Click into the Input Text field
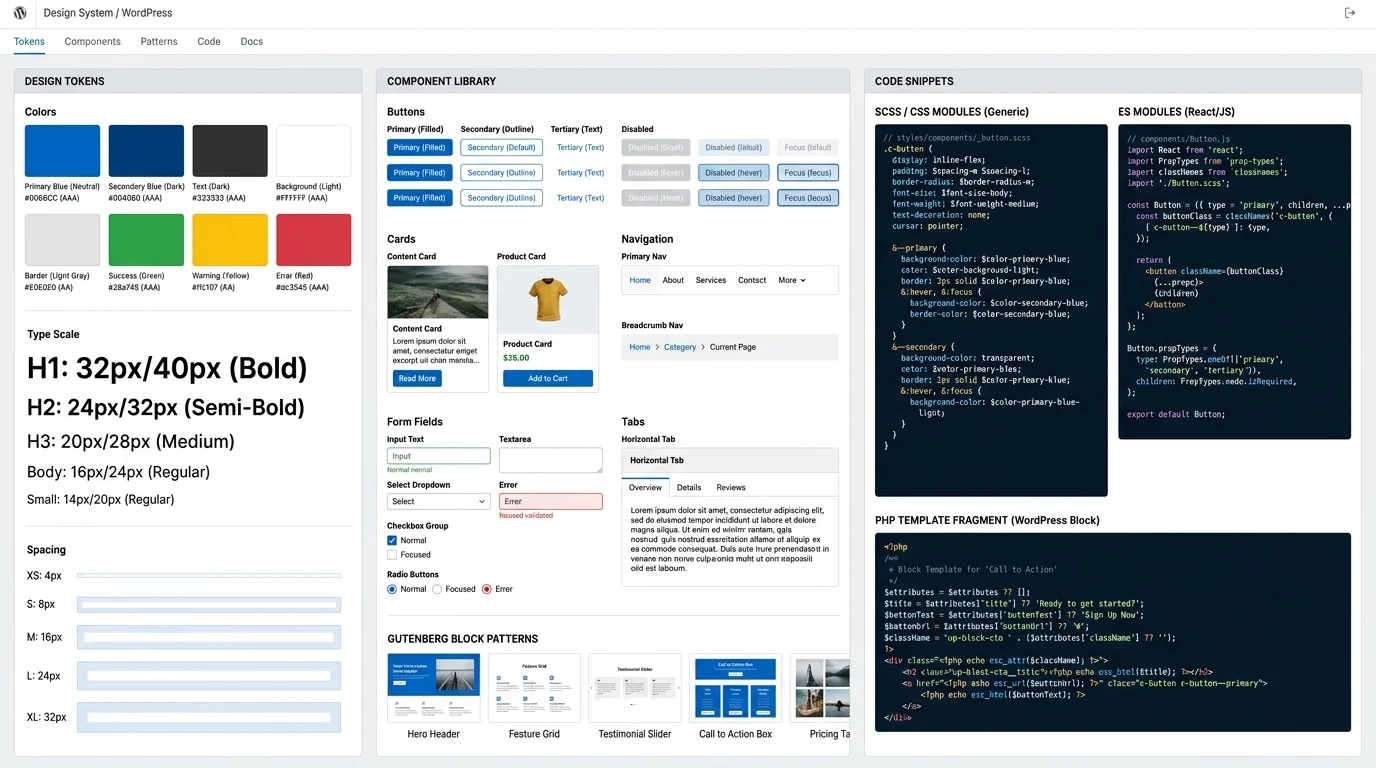The image size is (1376, 768). point(438,456)
